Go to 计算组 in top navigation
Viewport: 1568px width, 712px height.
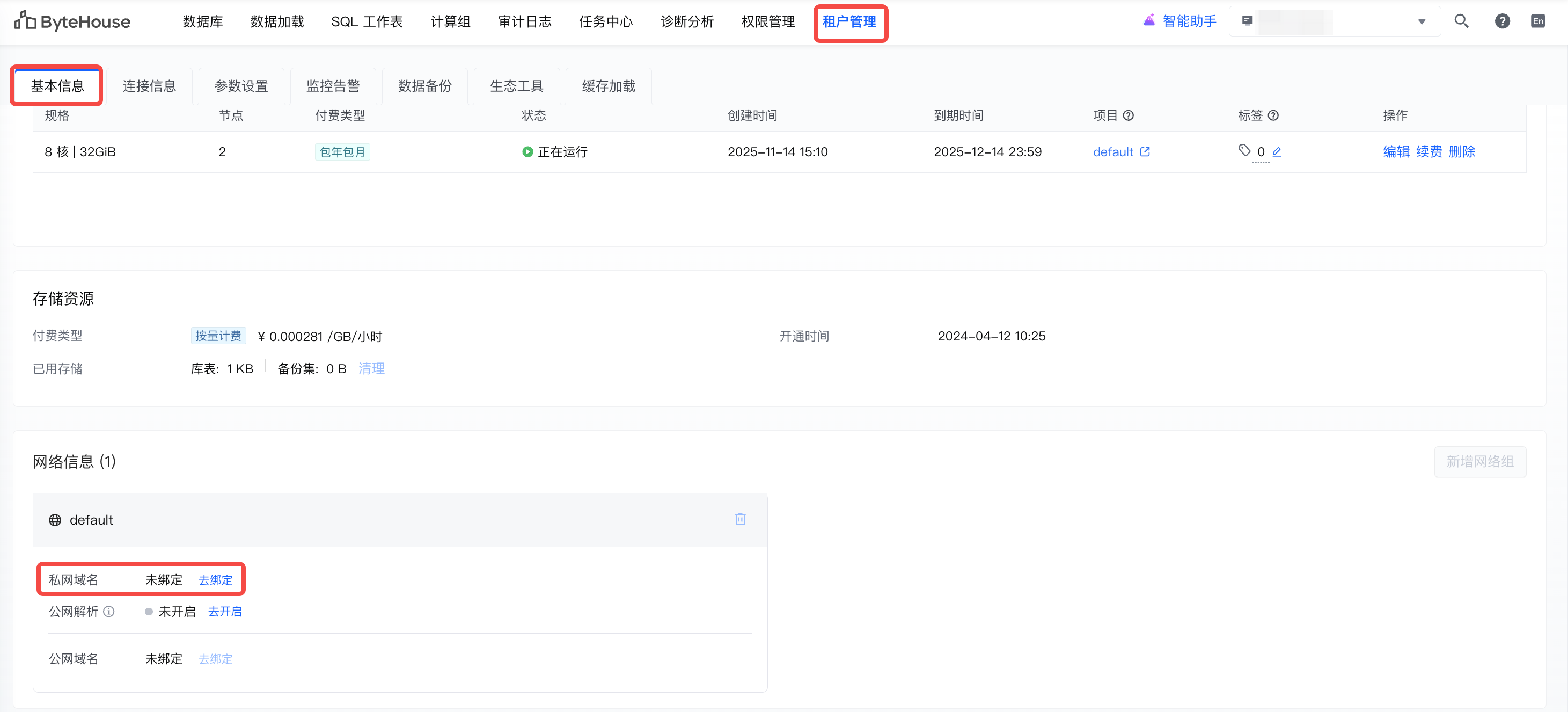(450, 22)
